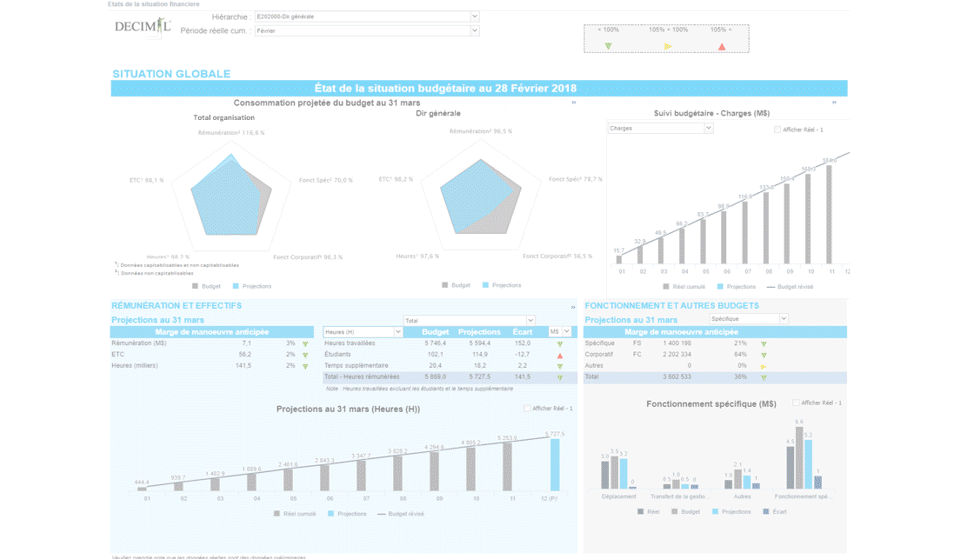This screenshot has width=960, height=560.
Task: Click the green triangle legend indicator
Action: tap(608, 46)
